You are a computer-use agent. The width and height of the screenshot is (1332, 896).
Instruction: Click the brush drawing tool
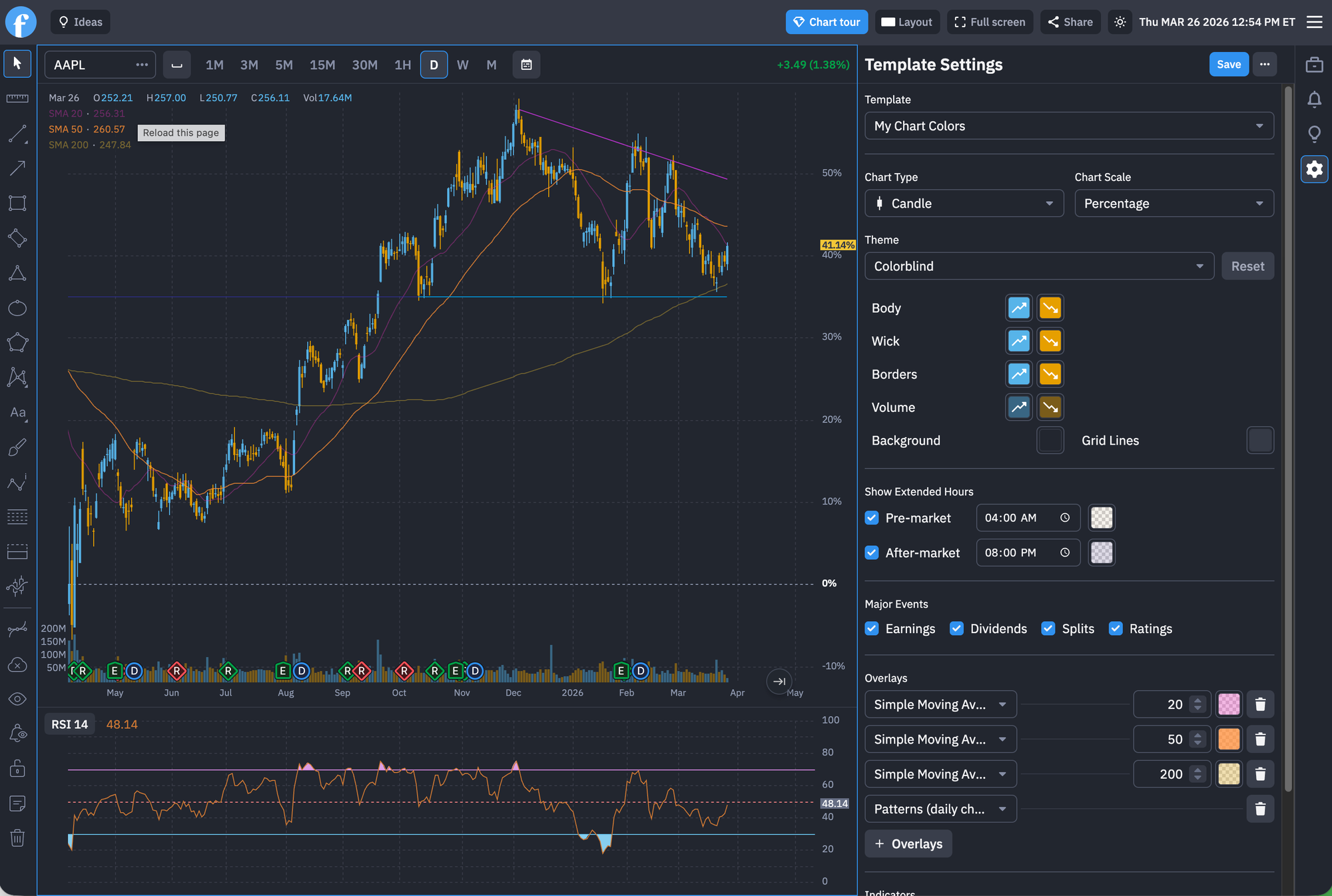click(17, 447)
